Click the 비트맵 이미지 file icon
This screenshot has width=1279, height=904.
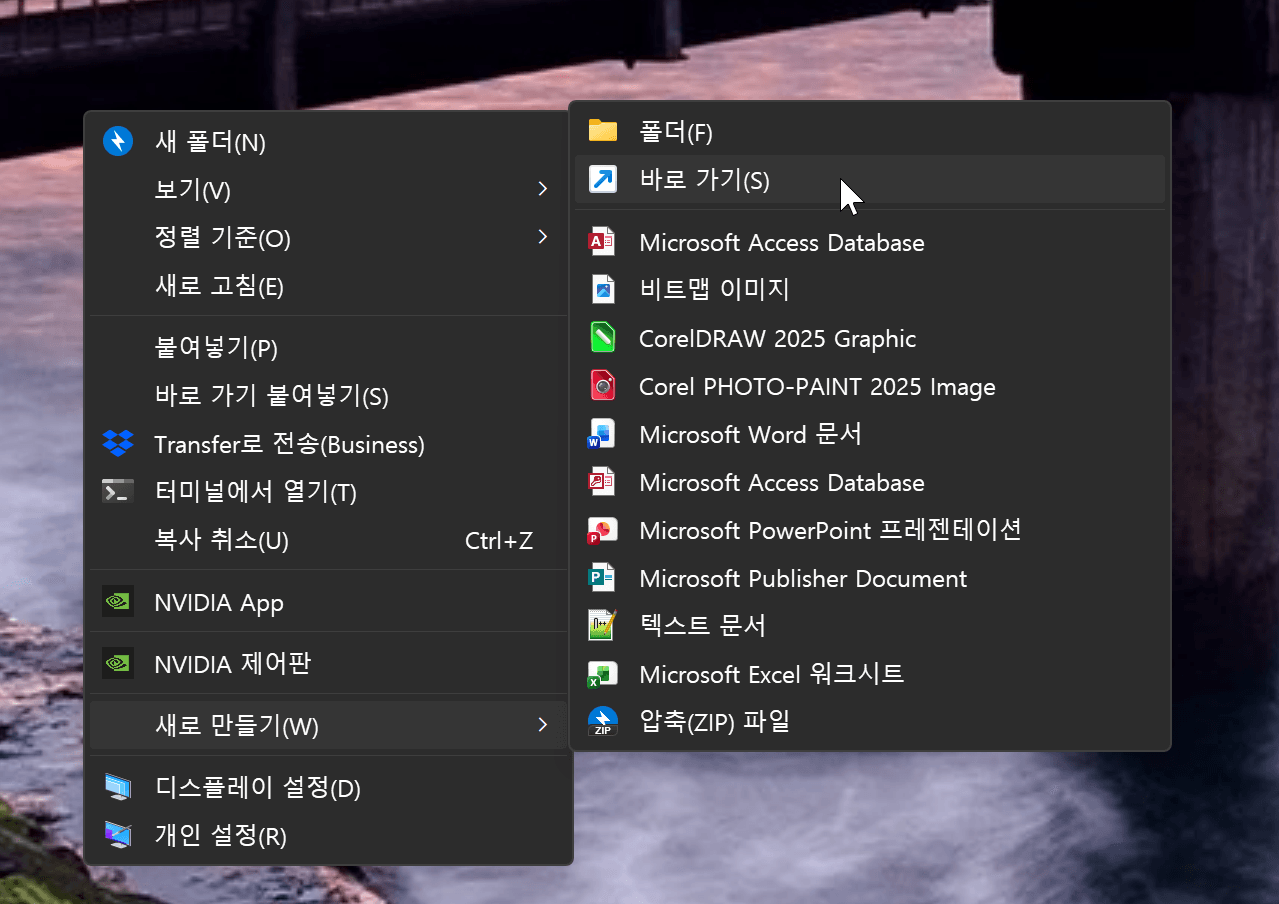(x=603, y=290)
